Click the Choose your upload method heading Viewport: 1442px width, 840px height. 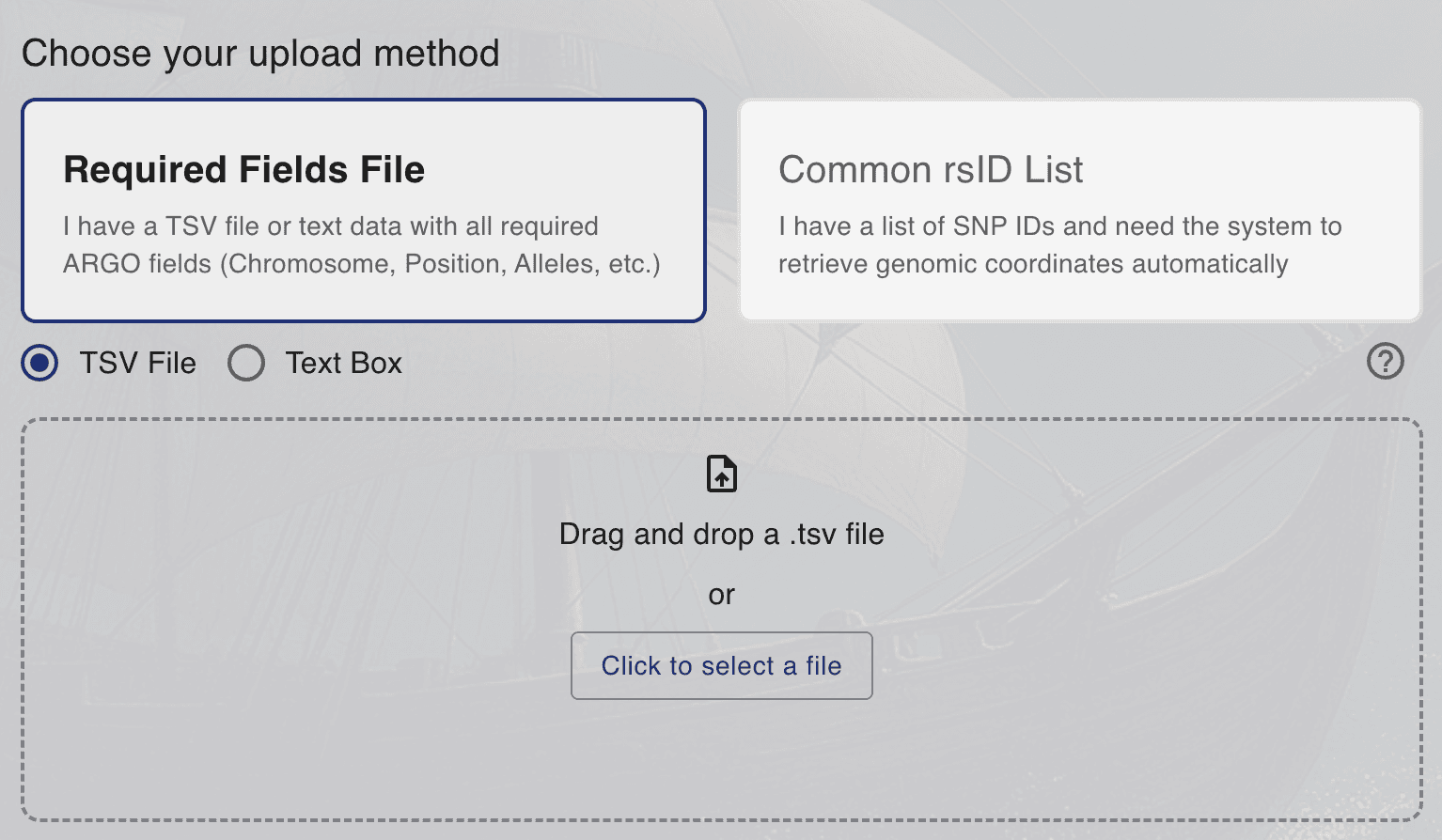[261, 54]
